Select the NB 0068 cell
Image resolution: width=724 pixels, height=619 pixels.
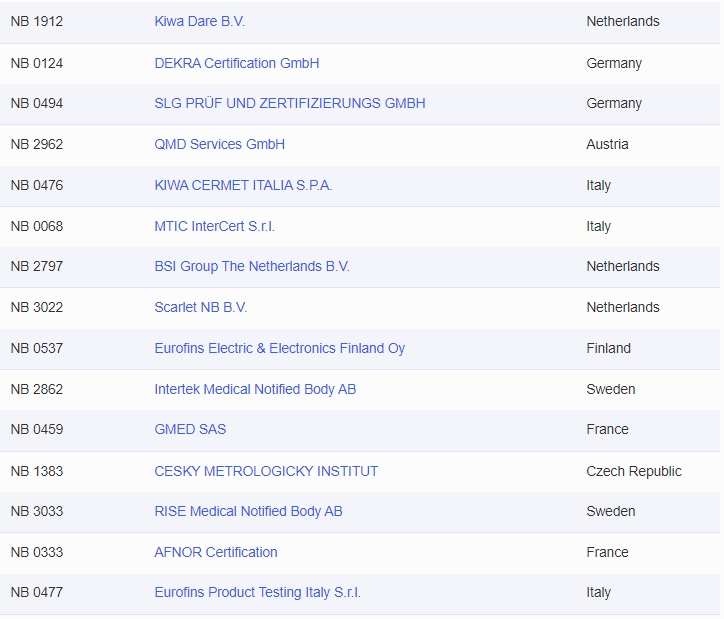pos(37,227)
